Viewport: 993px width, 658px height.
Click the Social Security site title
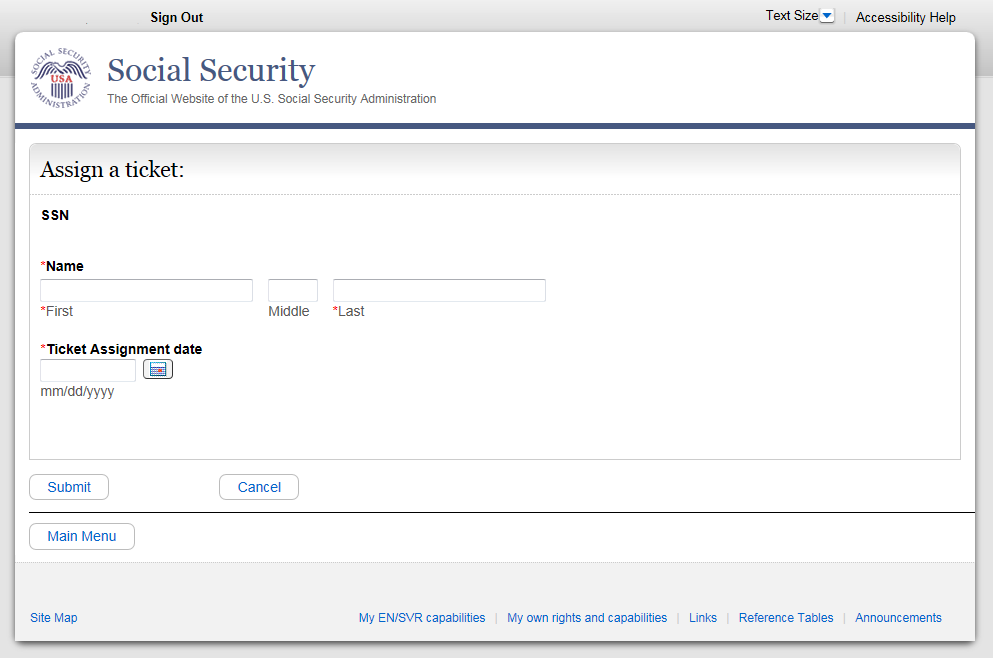(211, 70)
